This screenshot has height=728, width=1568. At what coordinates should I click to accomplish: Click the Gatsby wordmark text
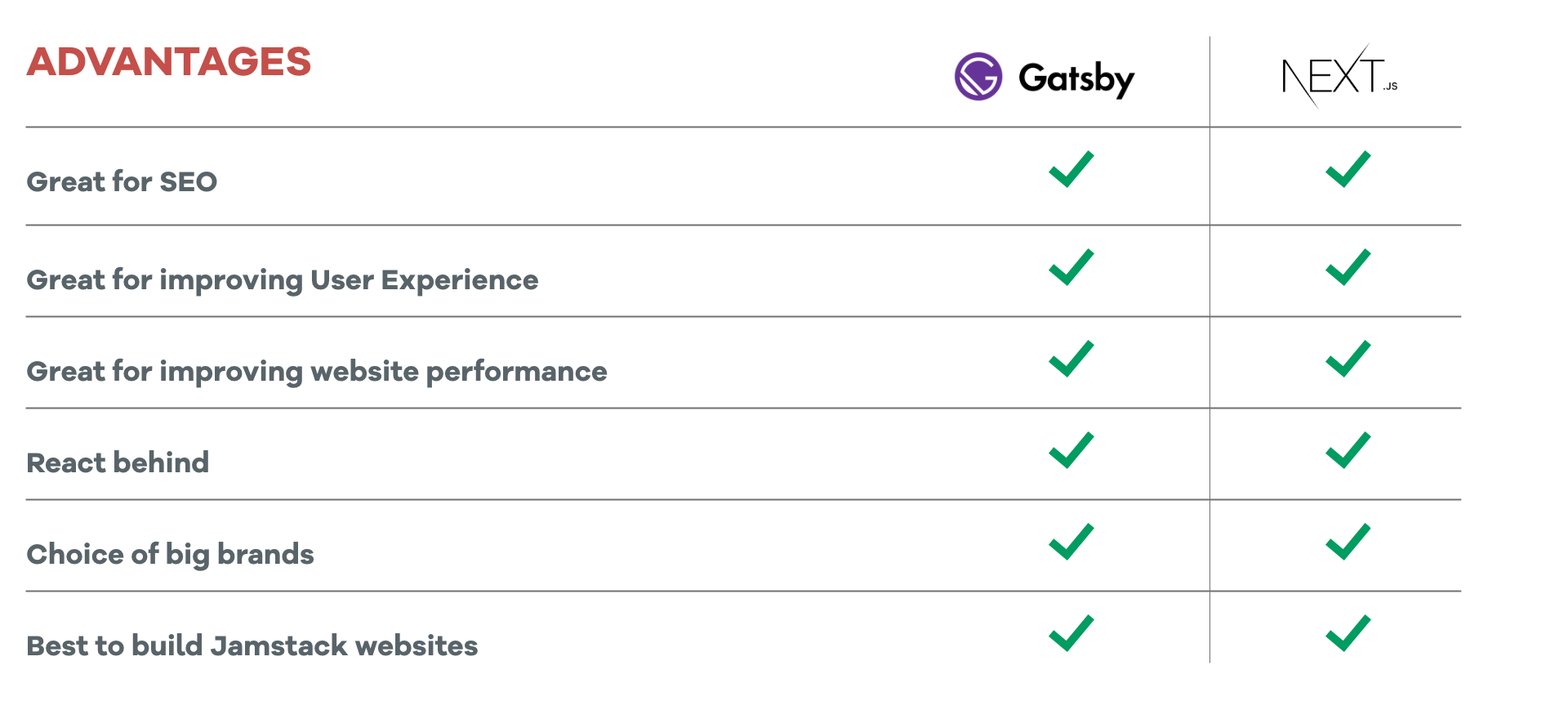1076,78
